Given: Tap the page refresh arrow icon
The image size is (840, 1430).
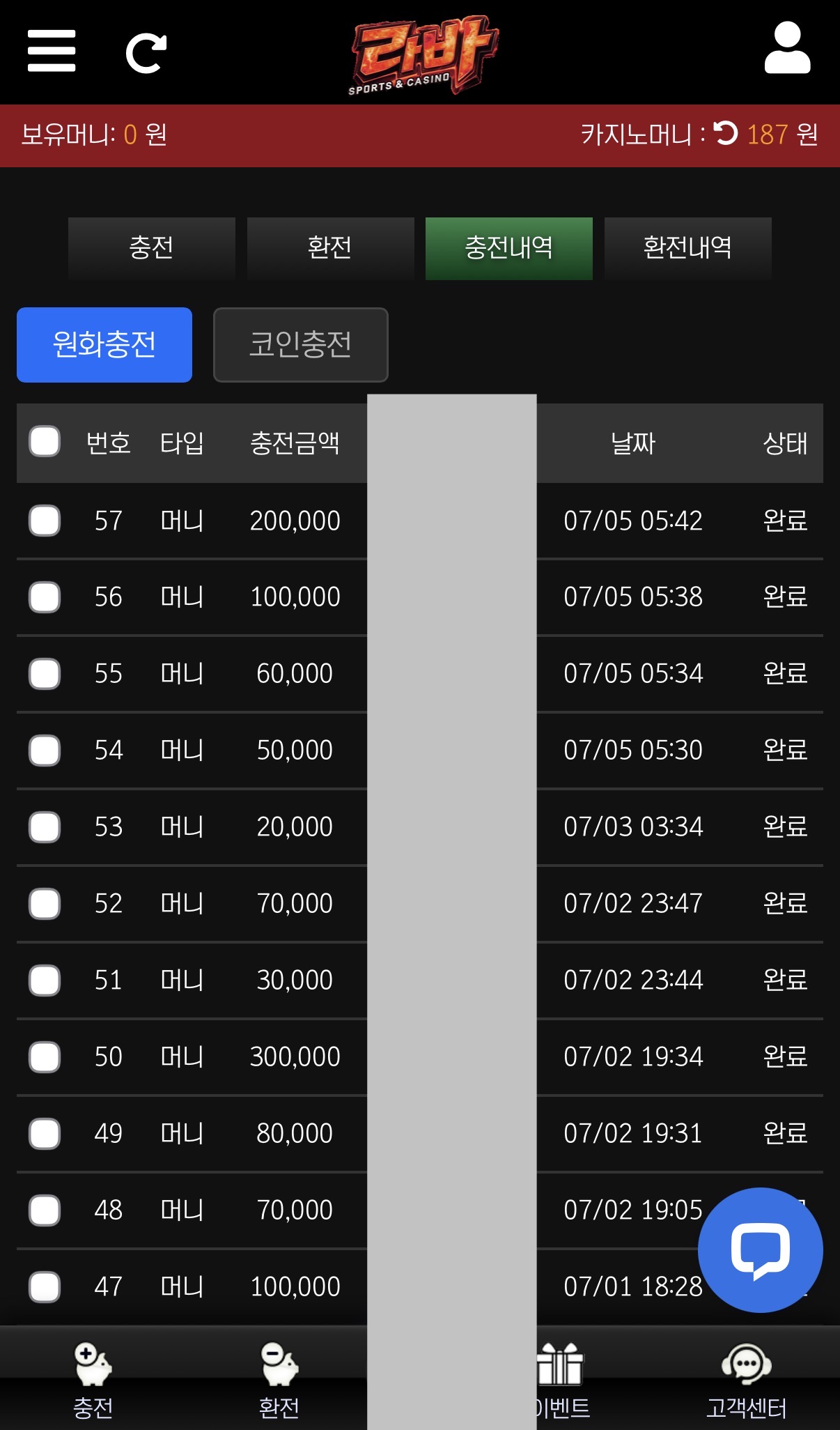Looking at the screenshot, I should [146, 53].
